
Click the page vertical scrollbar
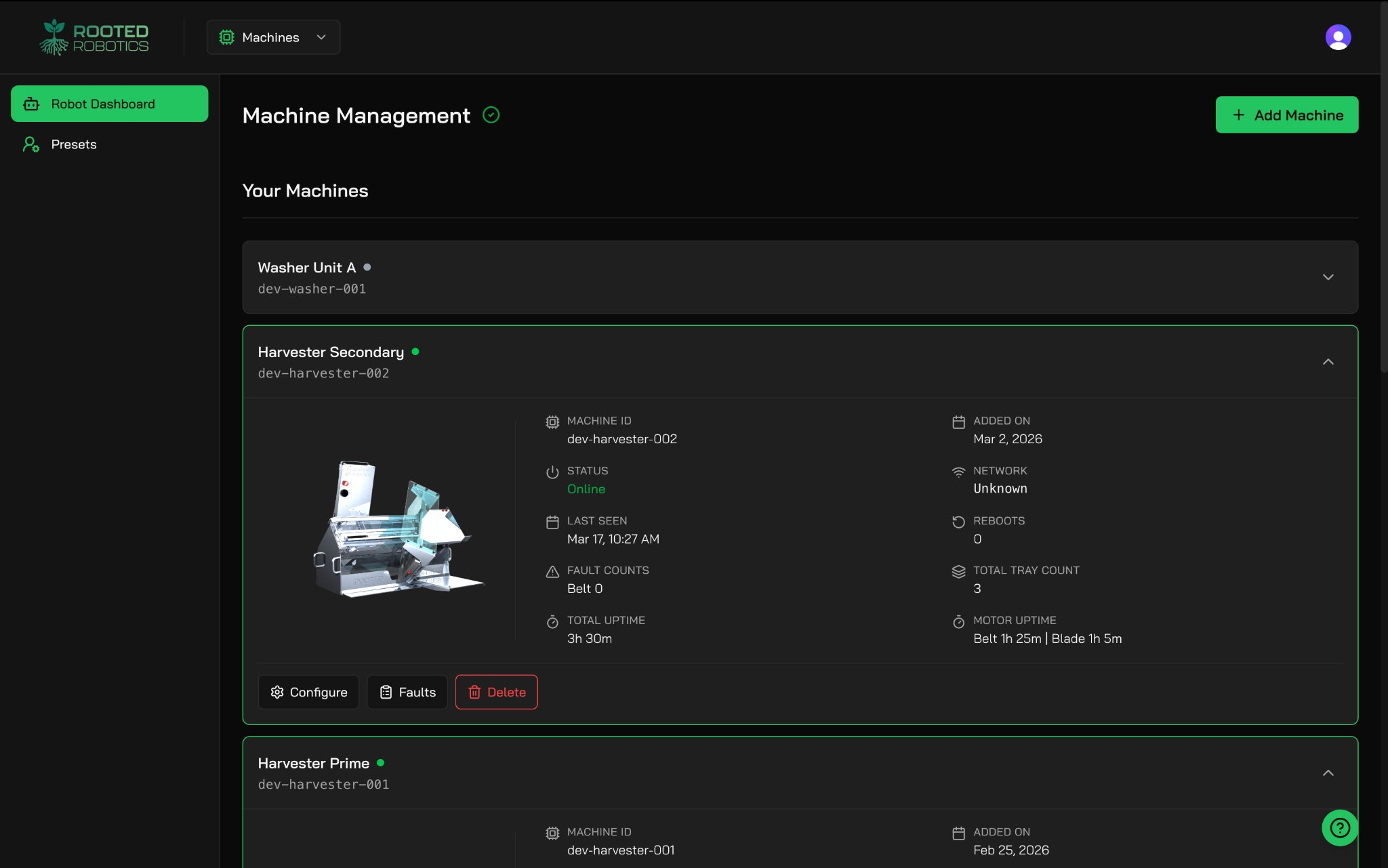pyautogui.click(x=1383, y=186)
